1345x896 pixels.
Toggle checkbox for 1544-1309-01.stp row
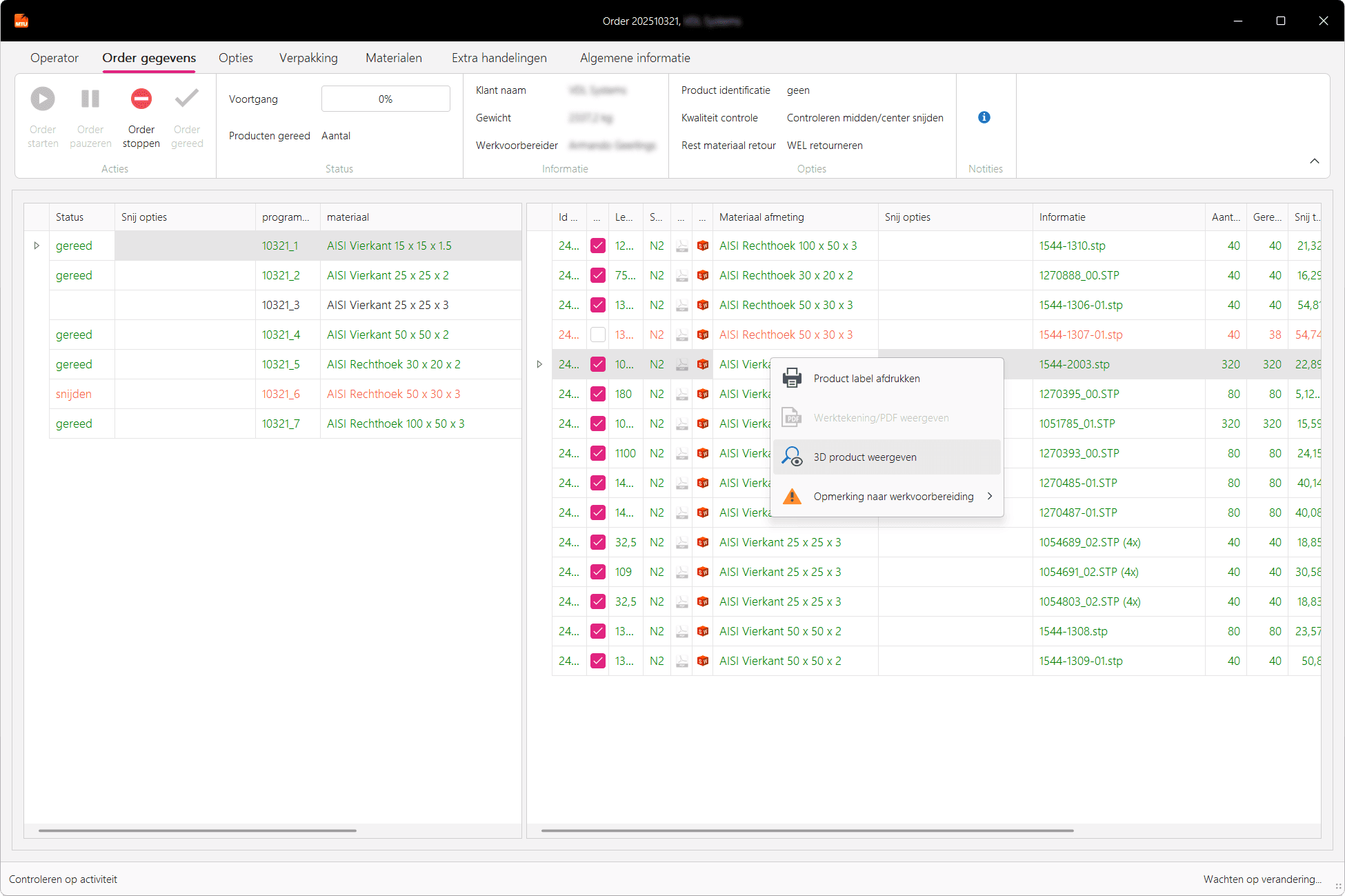point(598,661)
